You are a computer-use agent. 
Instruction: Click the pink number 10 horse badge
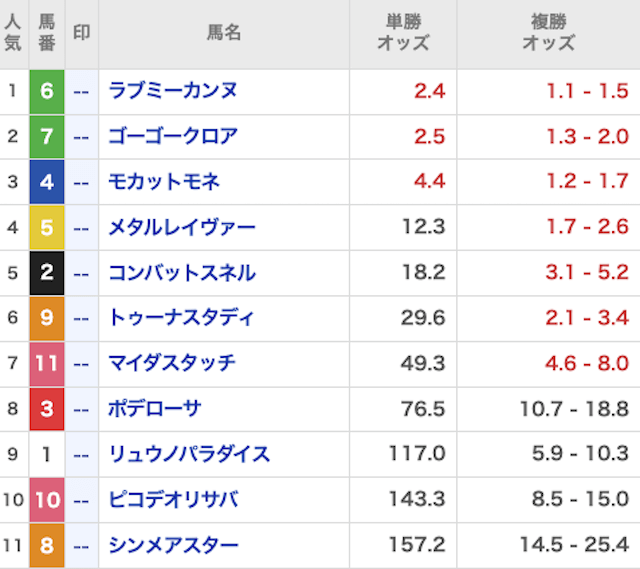click(47, 500)
